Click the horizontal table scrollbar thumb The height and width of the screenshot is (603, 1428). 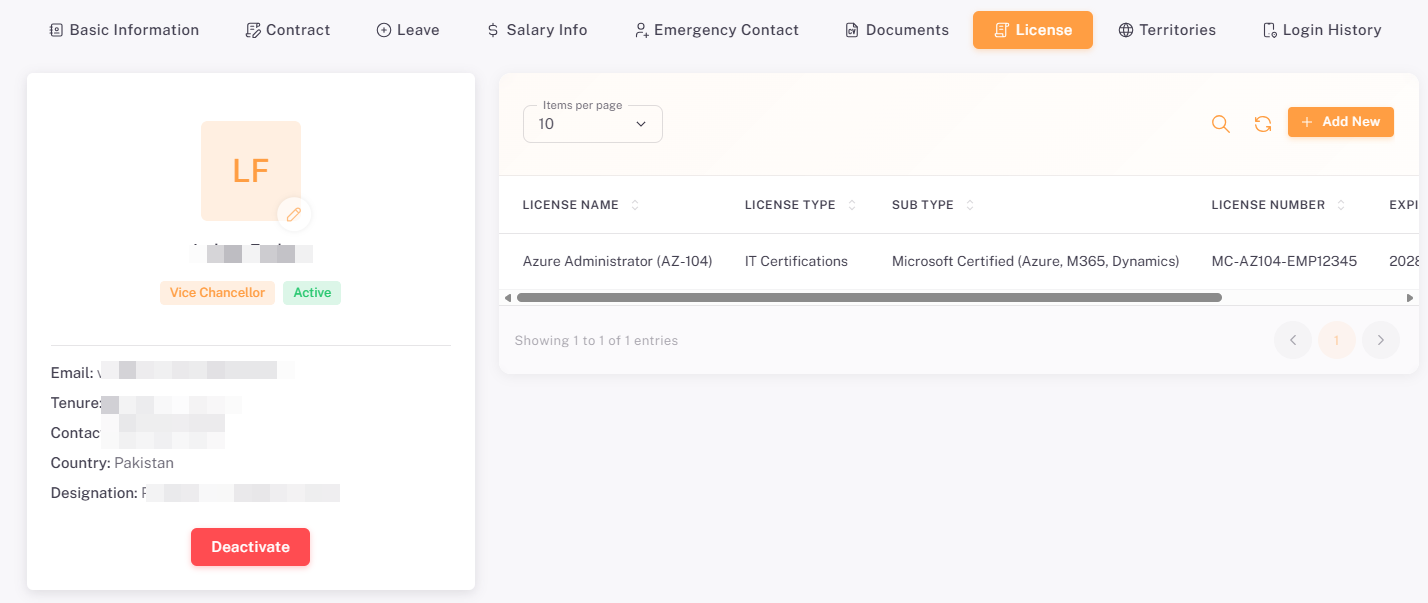click(x=869, y=298)
